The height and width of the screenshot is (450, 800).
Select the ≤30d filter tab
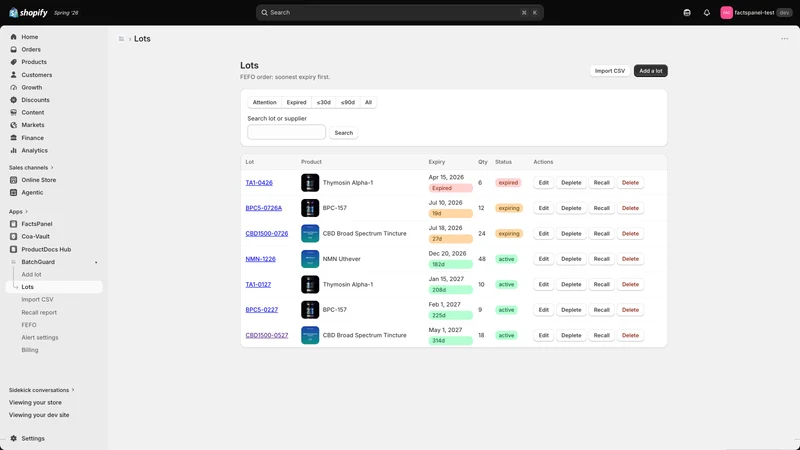(323, 103)
